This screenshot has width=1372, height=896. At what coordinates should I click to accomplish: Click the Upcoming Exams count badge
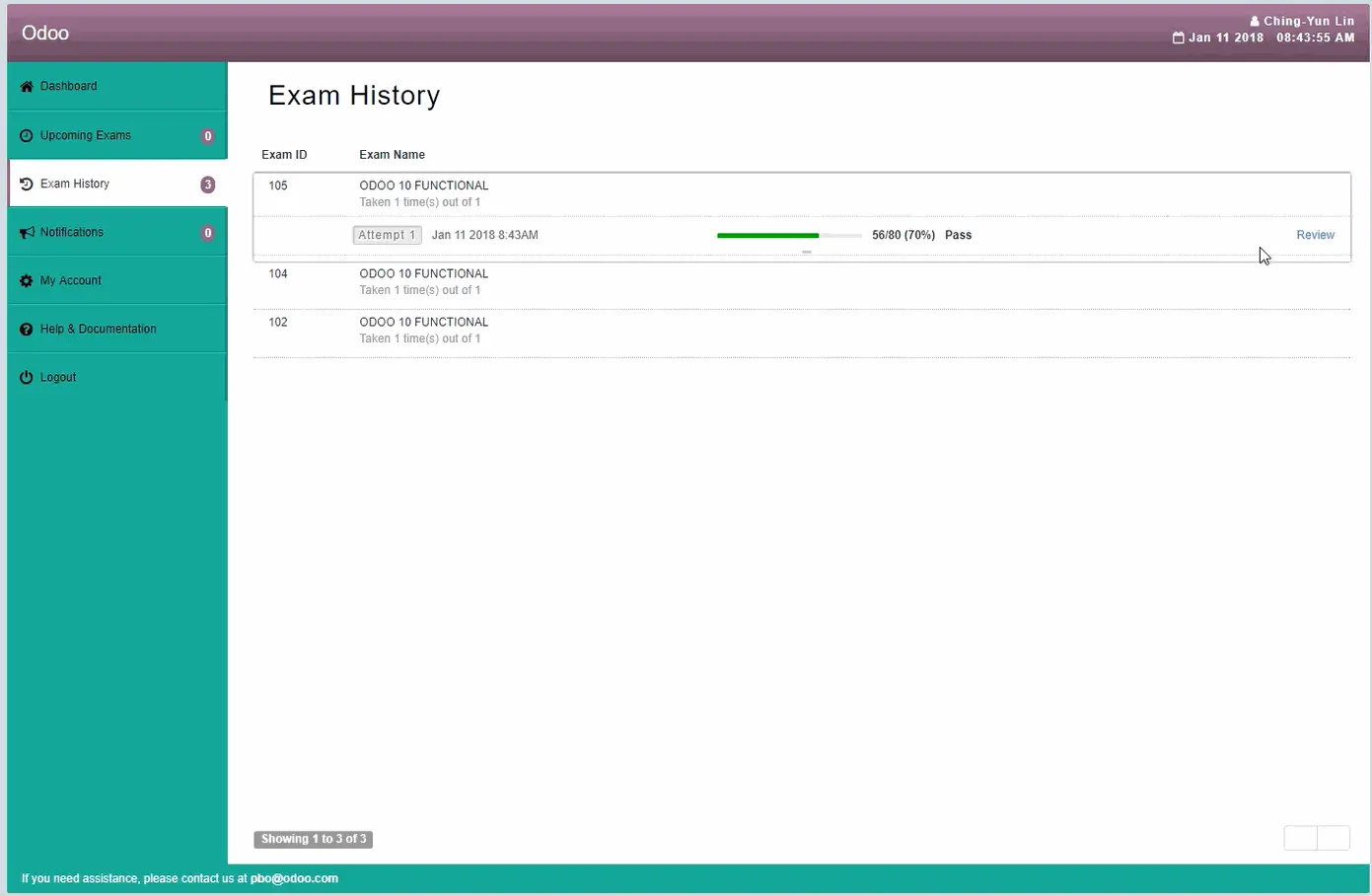[208, 136]
